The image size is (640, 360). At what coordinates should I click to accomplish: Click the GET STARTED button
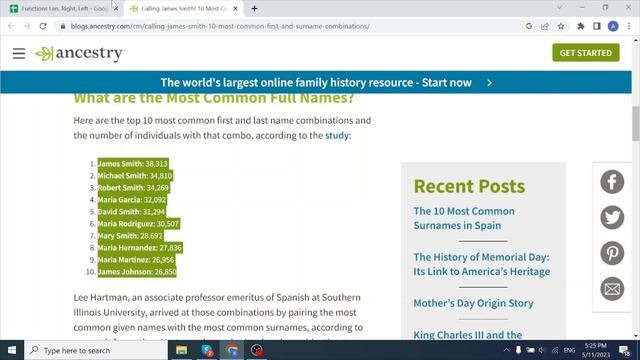coord(586,53)
